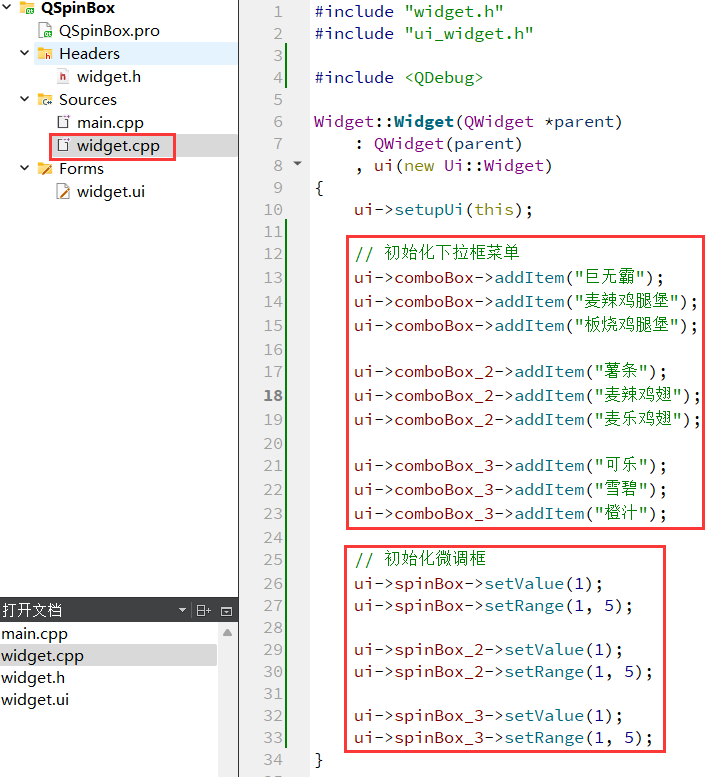The height and width of the screenshot is (777, 723).
Task: Click the Sources folder icon
Action: (45, 99)
